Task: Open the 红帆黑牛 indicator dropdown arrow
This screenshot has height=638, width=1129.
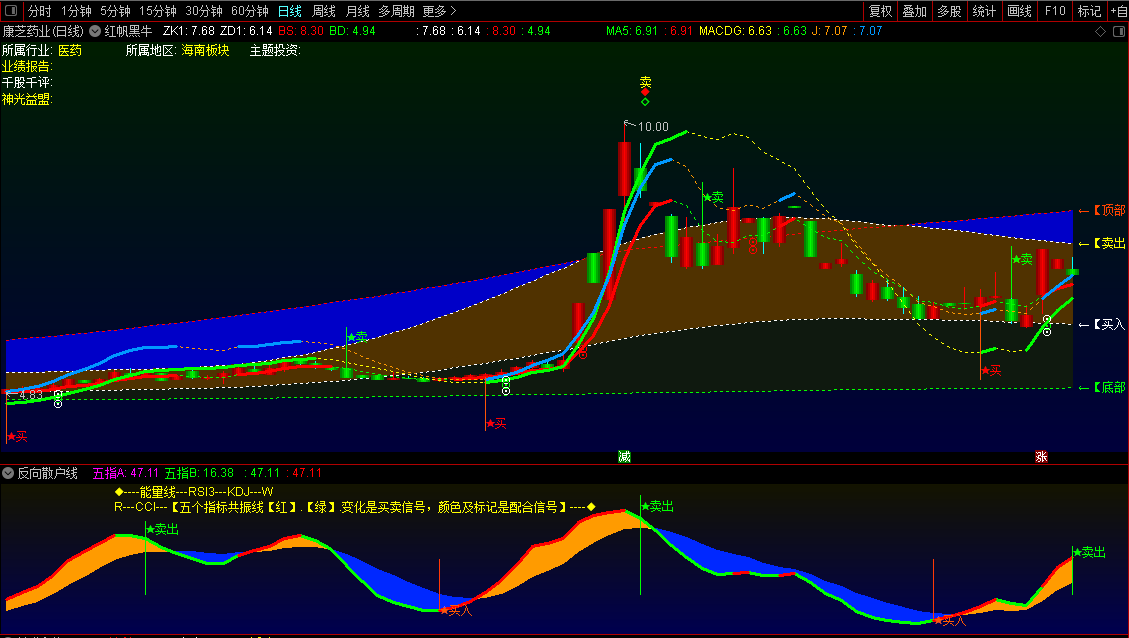Action: pos(95,32)
